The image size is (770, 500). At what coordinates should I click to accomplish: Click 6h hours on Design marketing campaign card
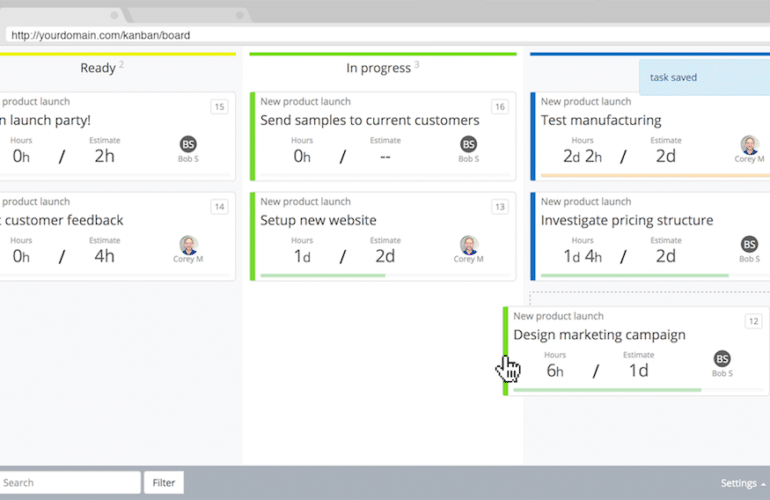(x=555, y=371)
